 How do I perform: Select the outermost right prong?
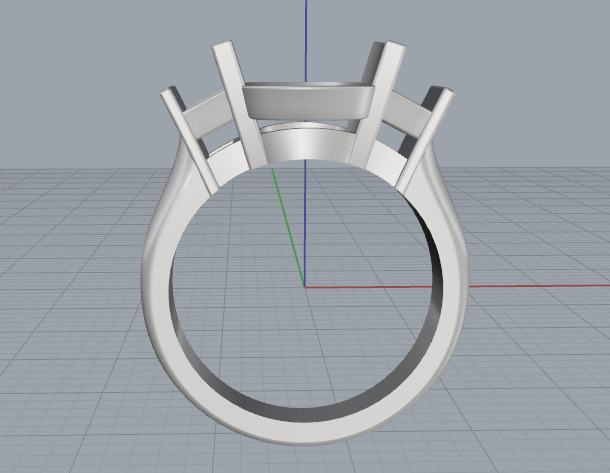[x=426, y=140]
